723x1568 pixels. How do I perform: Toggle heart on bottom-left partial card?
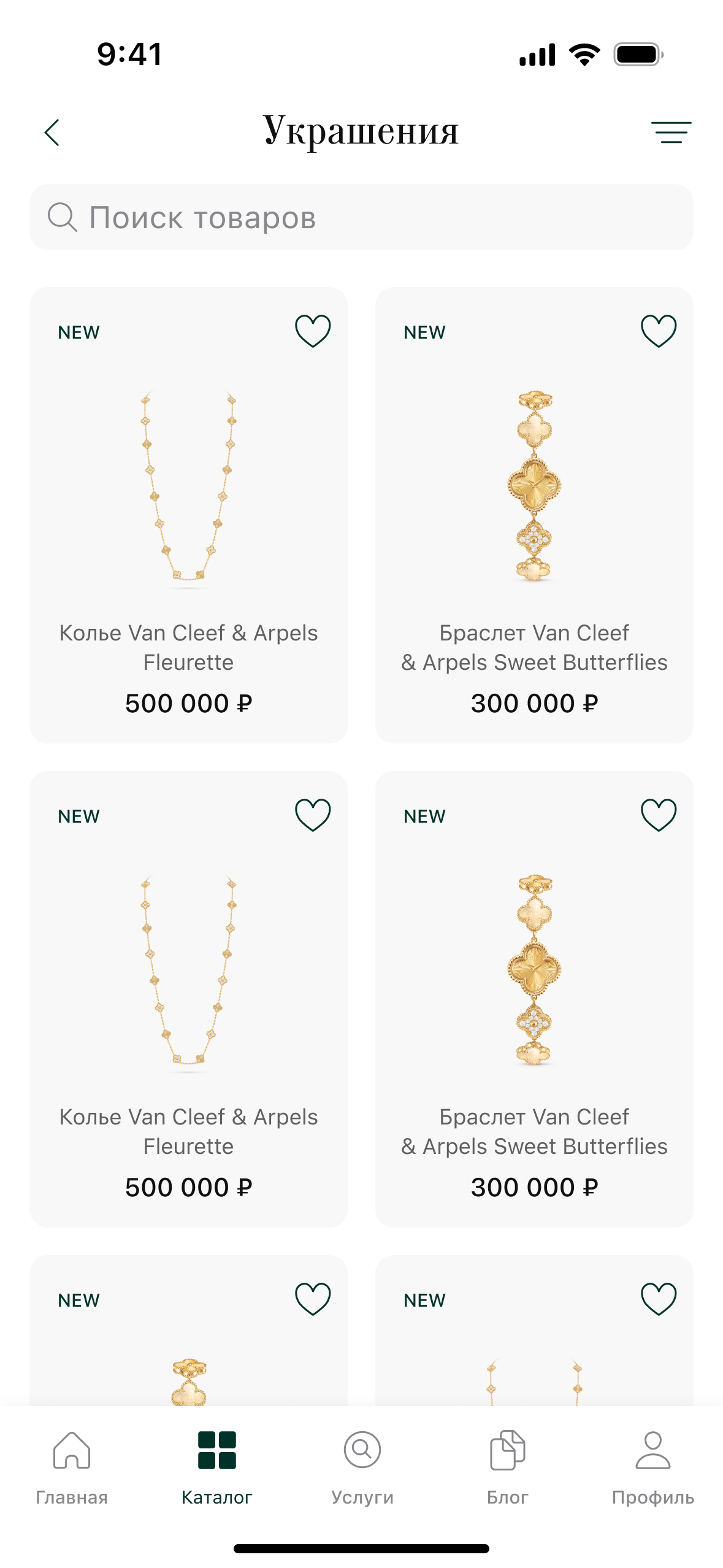(313, 1299)
